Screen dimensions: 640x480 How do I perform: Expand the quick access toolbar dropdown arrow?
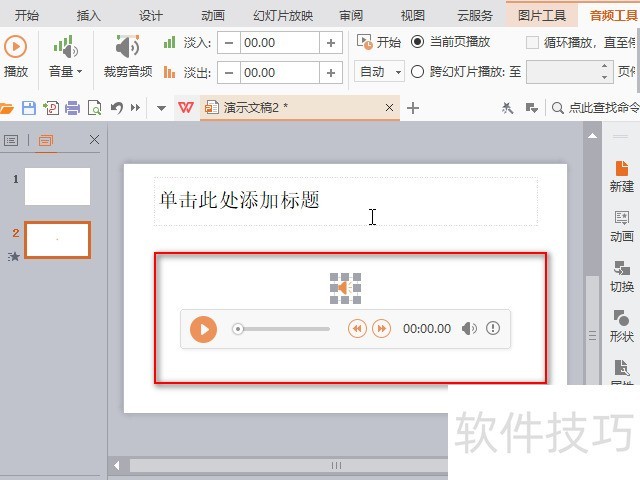161,108
